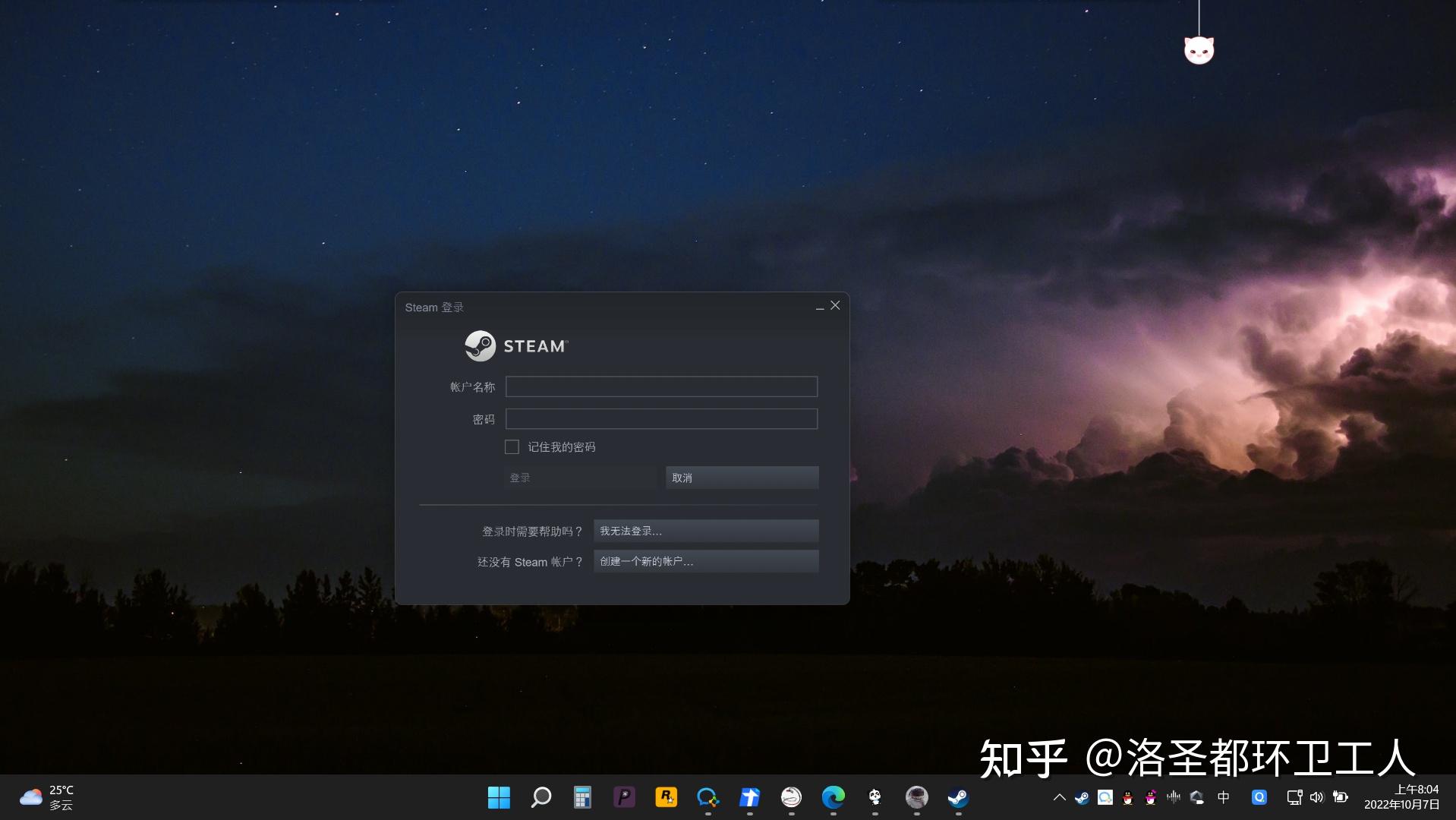The width and height of the screenshot is (1456, 820).
Task: Click the 取消 button
Action: [742, 478]
